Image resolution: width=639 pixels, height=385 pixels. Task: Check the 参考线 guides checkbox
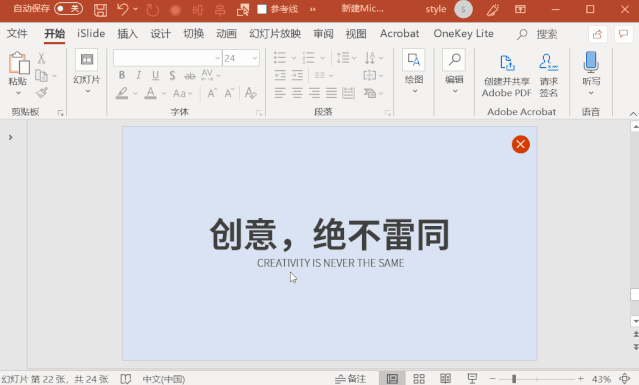coord(262,9)
